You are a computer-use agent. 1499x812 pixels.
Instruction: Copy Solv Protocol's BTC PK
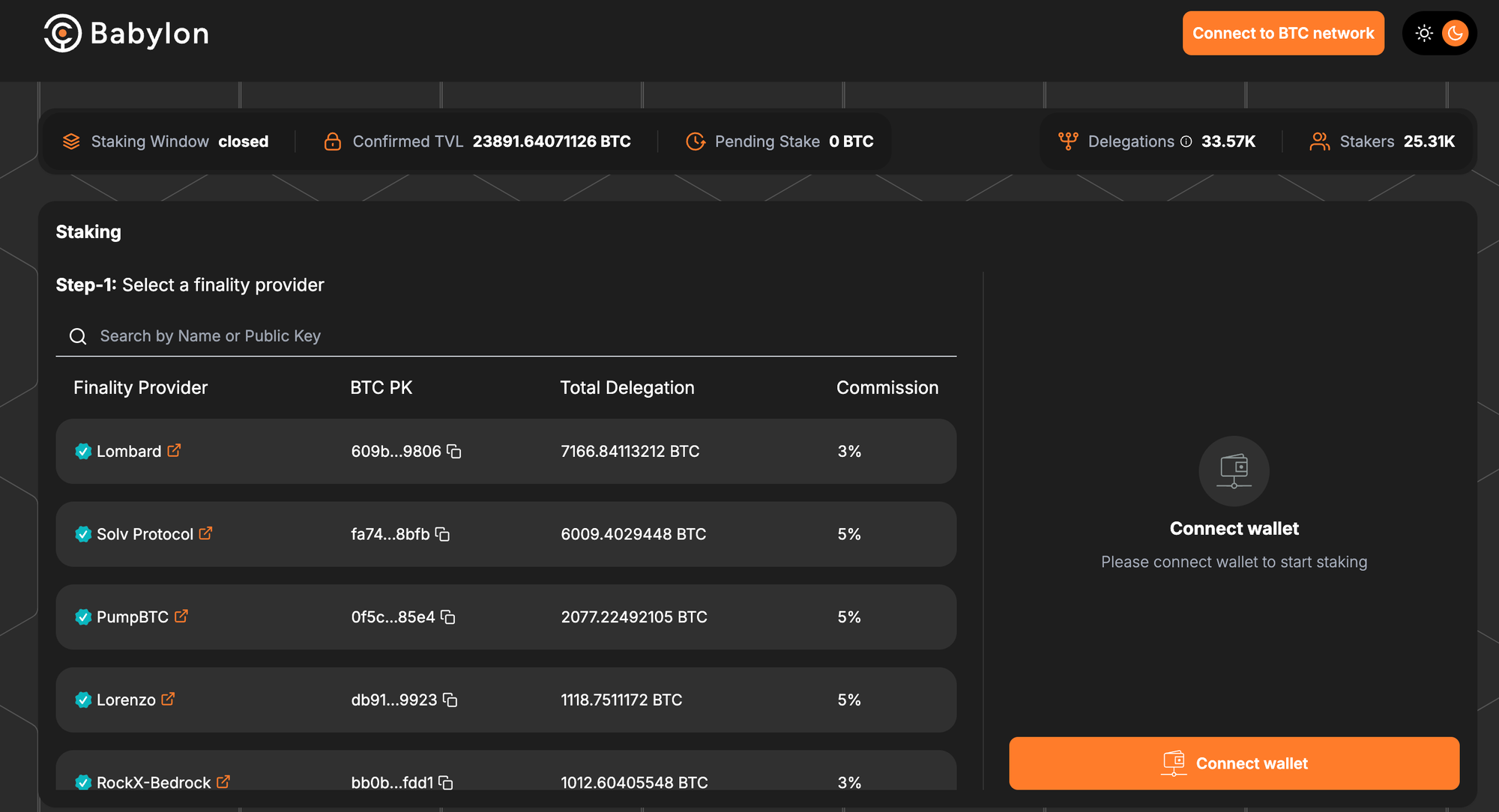[x=442, y=534]
